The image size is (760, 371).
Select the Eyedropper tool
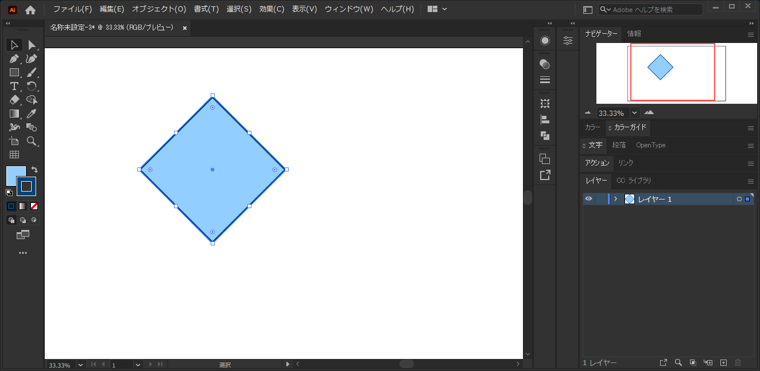coord(32,113)
